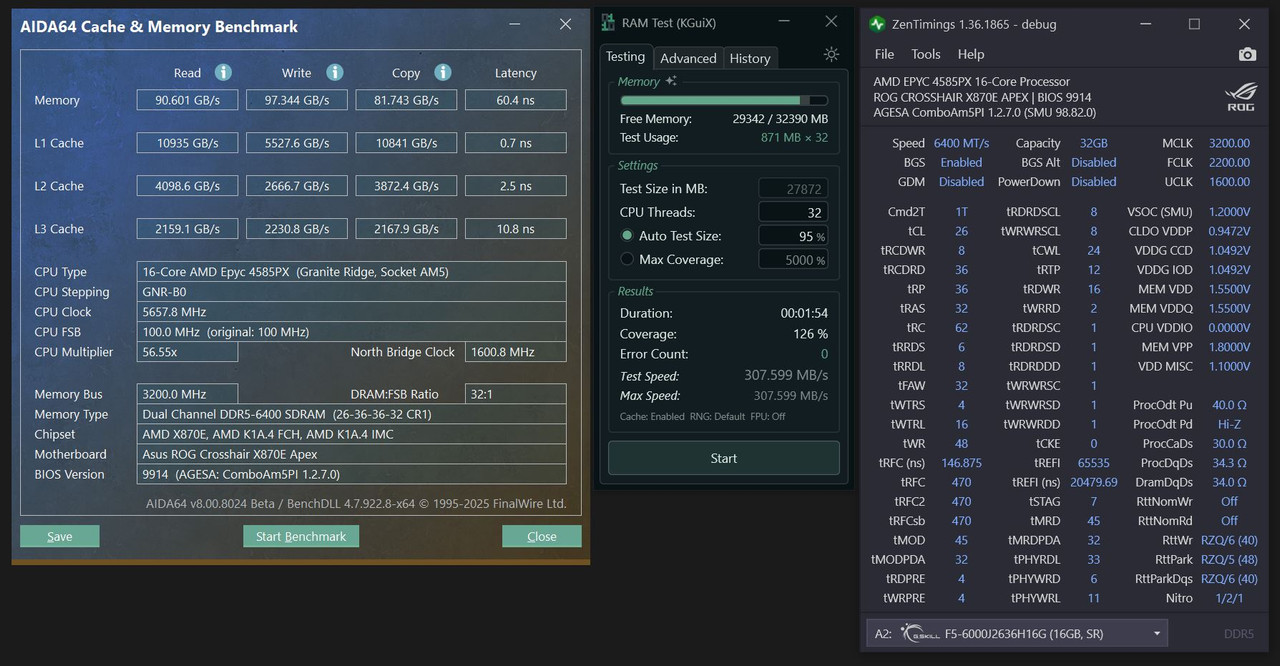
Task: Click the MEM VDD value 1.5500V
Action: coord(1229,289)
